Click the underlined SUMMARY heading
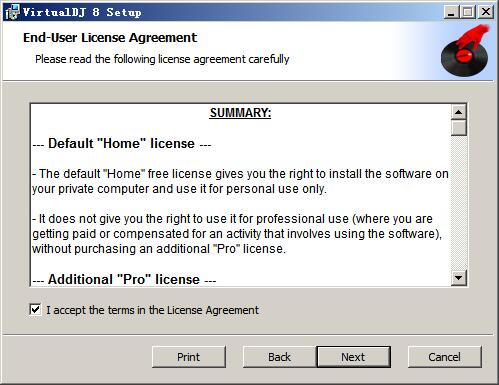Image resolution: width=499 pixels, height=385 pixels. (240, 113)
